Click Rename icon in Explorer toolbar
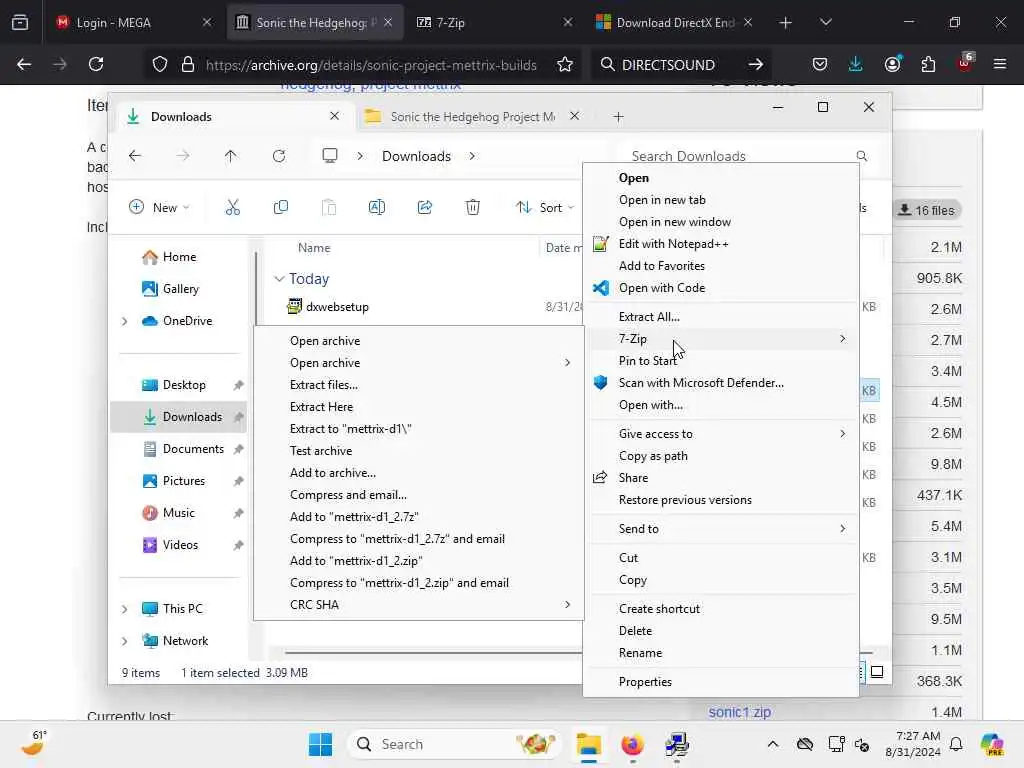The image size is (1024, 768). [377, 208]
